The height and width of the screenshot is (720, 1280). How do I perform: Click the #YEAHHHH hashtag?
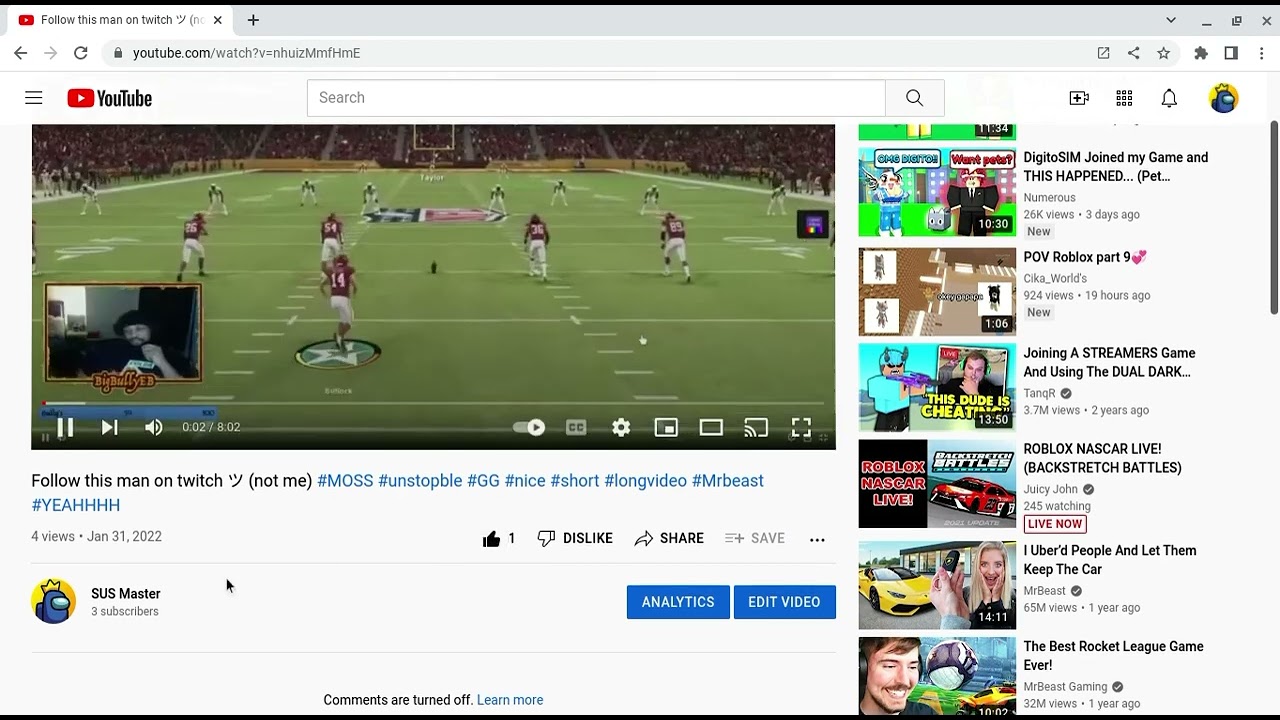[x=76, y=506]
